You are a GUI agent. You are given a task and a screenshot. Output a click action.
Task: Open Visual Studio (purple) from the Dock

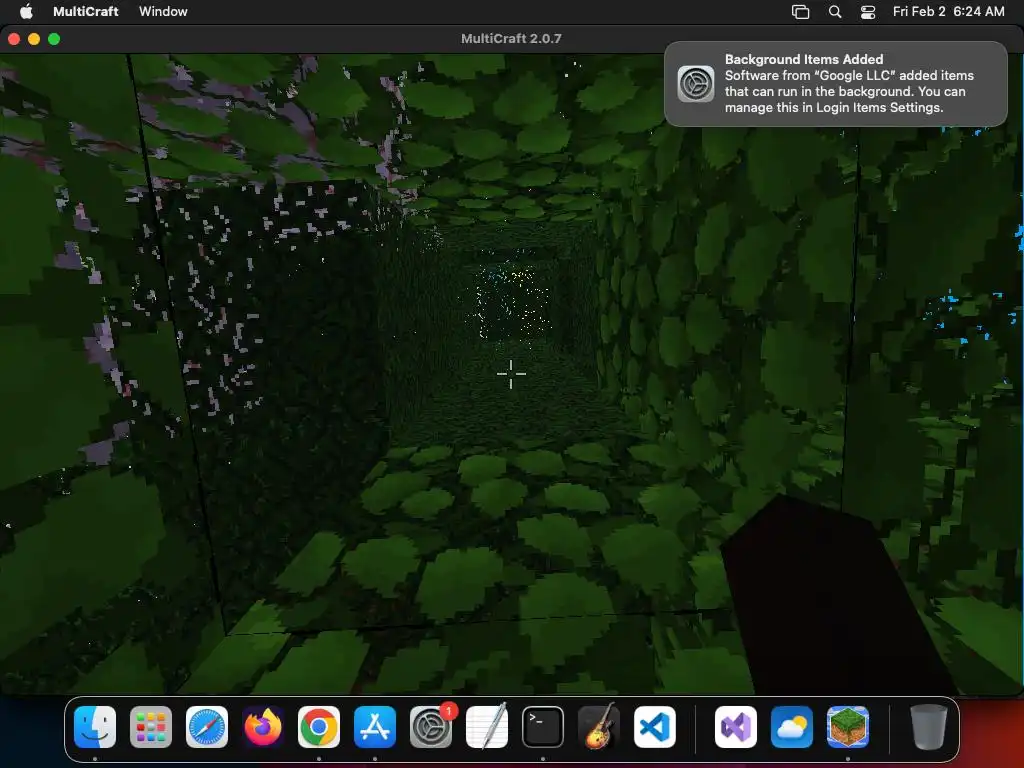pyautogui.click(x=736, y=727)
